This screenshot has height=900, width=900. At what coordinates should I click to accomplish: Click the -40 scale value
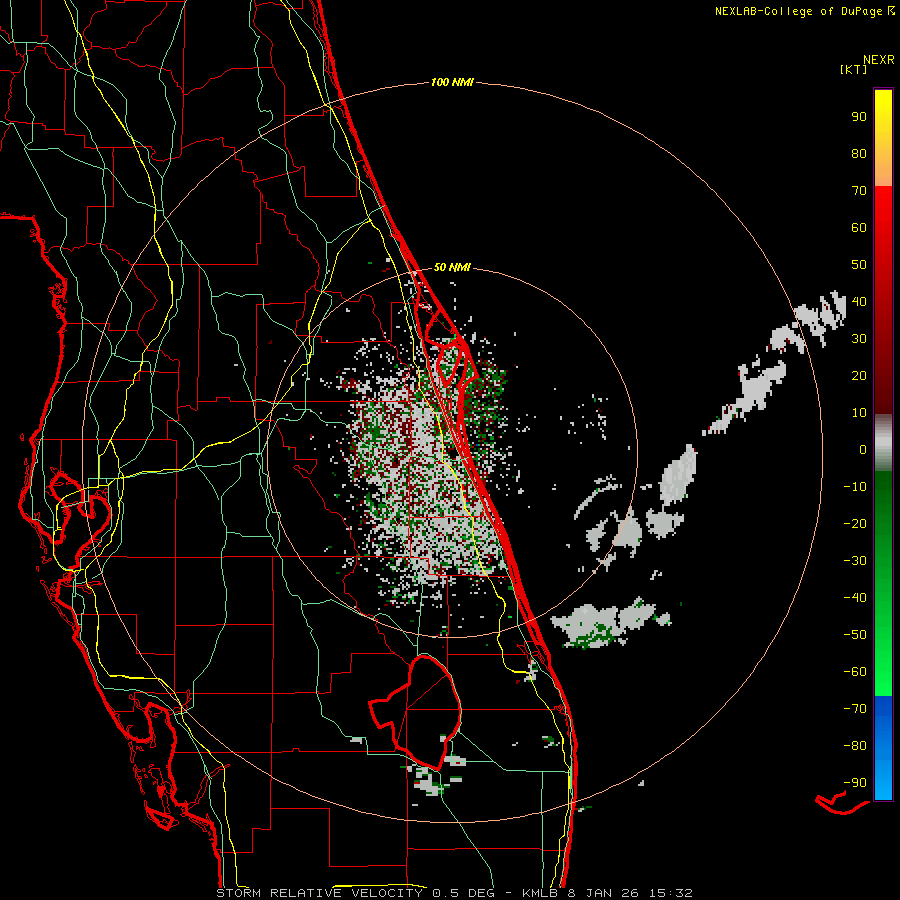(855, 598)
